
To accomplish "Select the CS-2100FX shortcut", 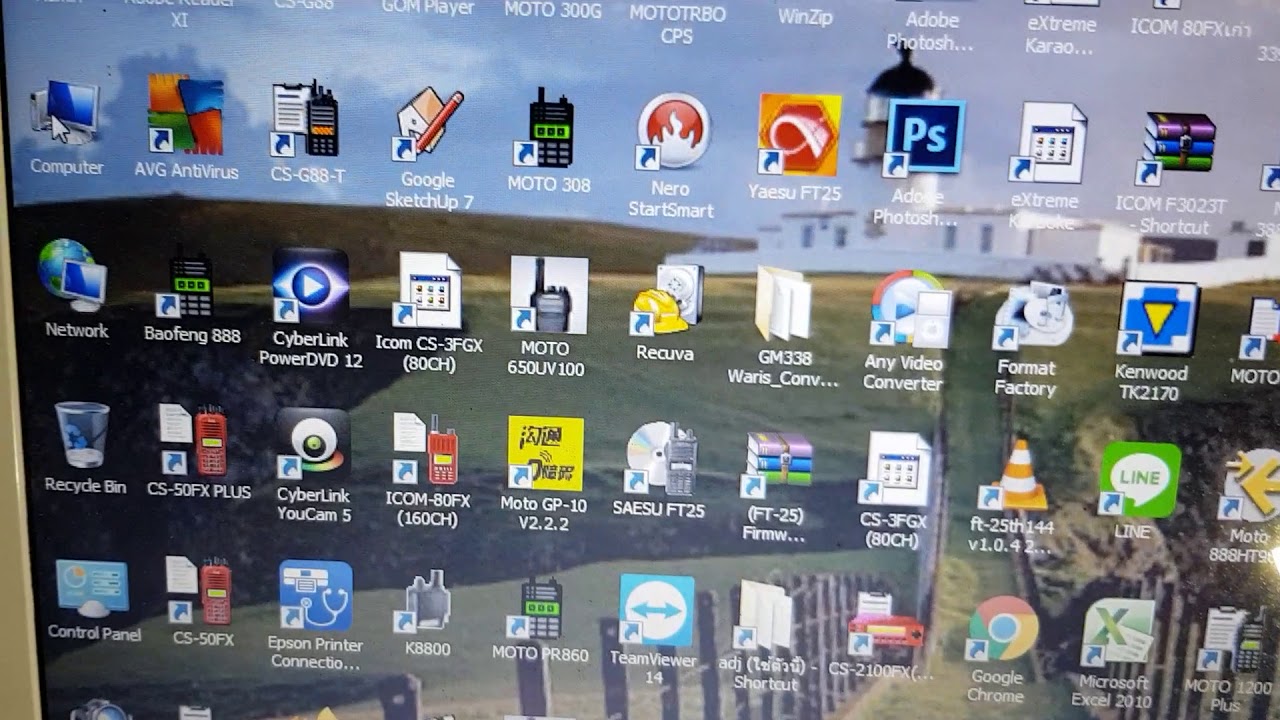I will (x=885, y=624).
